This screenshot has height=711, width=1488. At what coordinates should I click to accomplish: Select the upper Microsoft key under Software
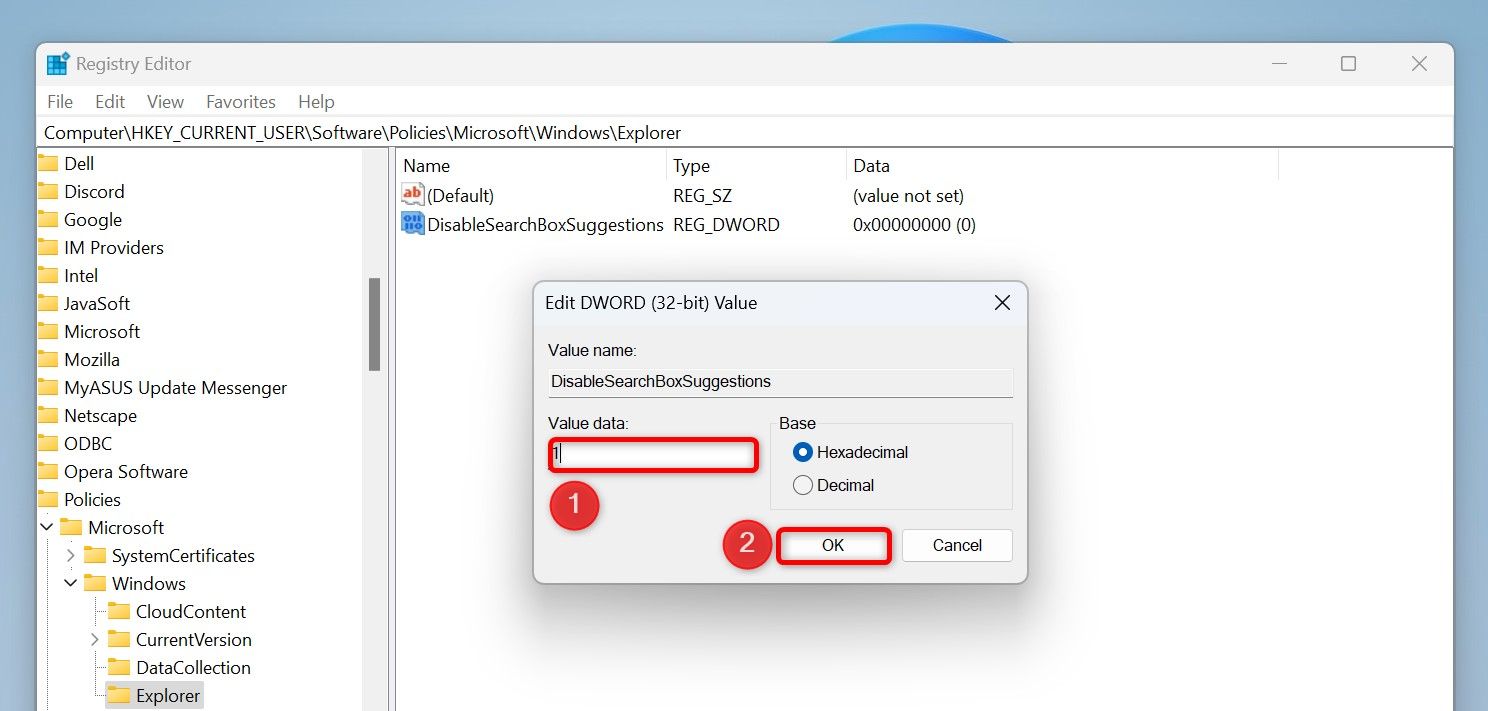pos(102,331)
